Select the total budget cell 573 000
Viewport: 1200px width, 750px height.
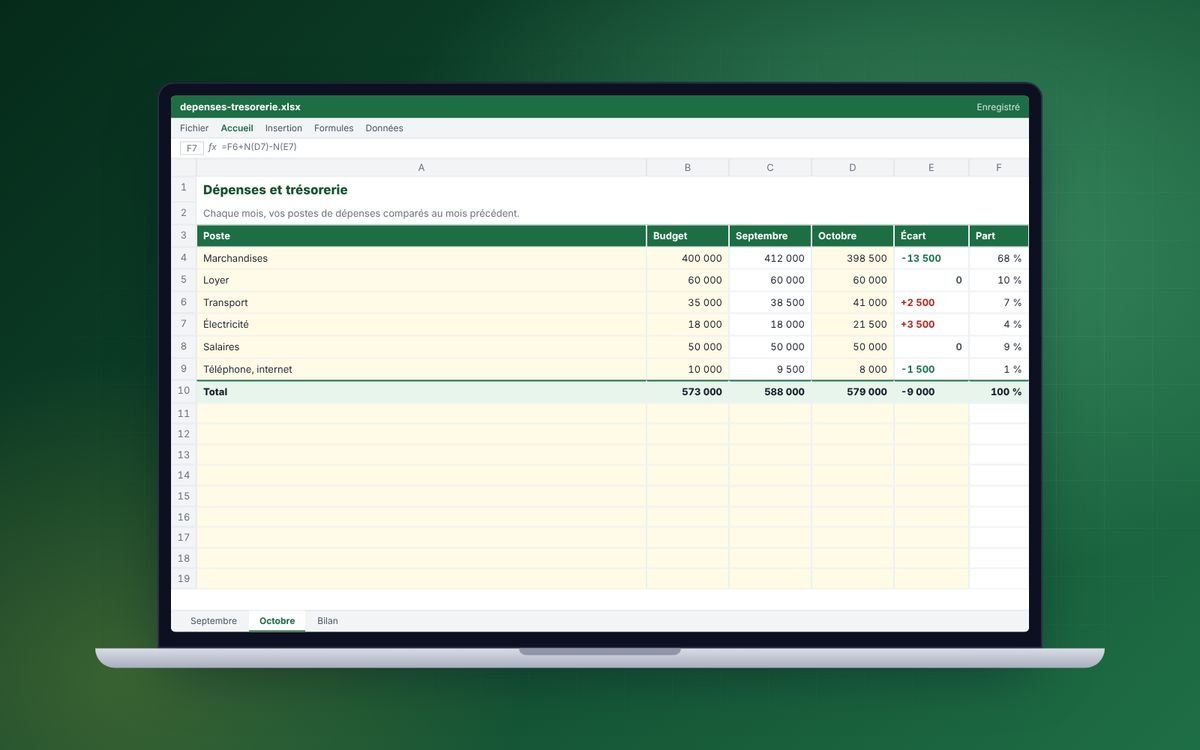(687, 392)
